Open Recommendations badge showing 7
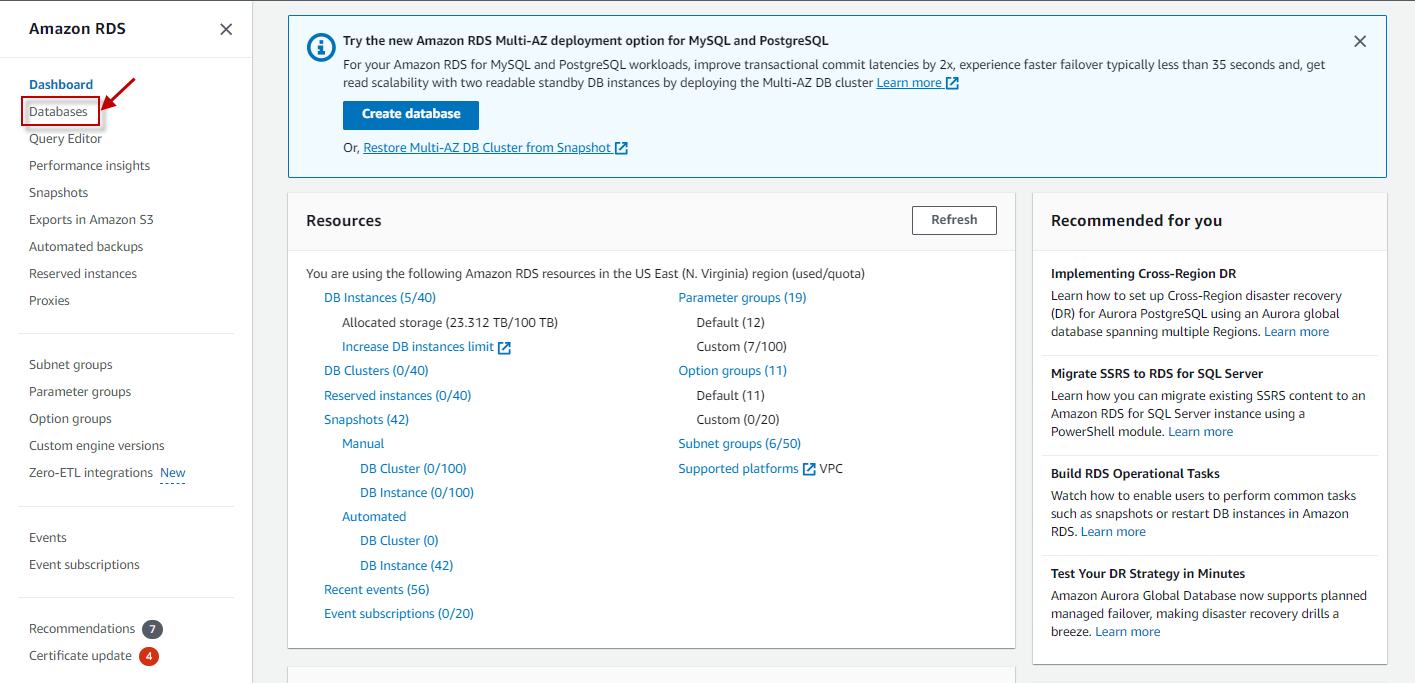1415x683 pixels. pos(152,629)
